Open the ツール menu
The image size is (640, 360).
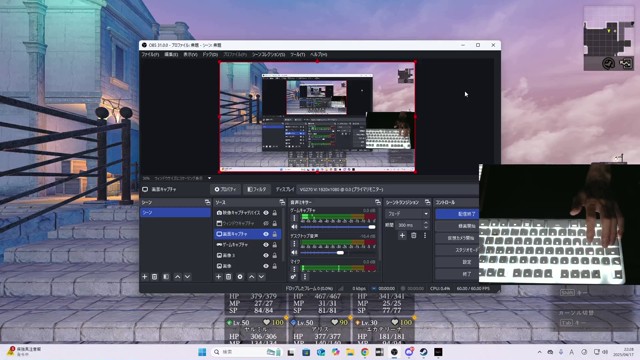tap(298, 55)
